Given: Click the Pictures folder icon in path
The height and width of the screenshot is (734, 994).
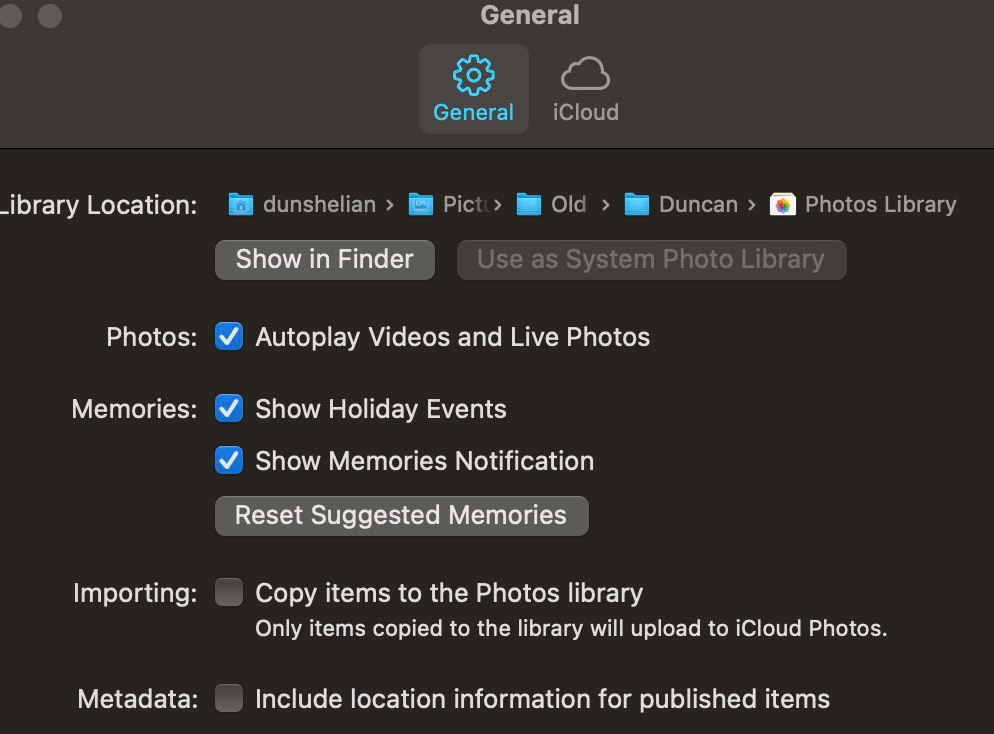Looking at the screenshot, I should click(x=421, y=205).
